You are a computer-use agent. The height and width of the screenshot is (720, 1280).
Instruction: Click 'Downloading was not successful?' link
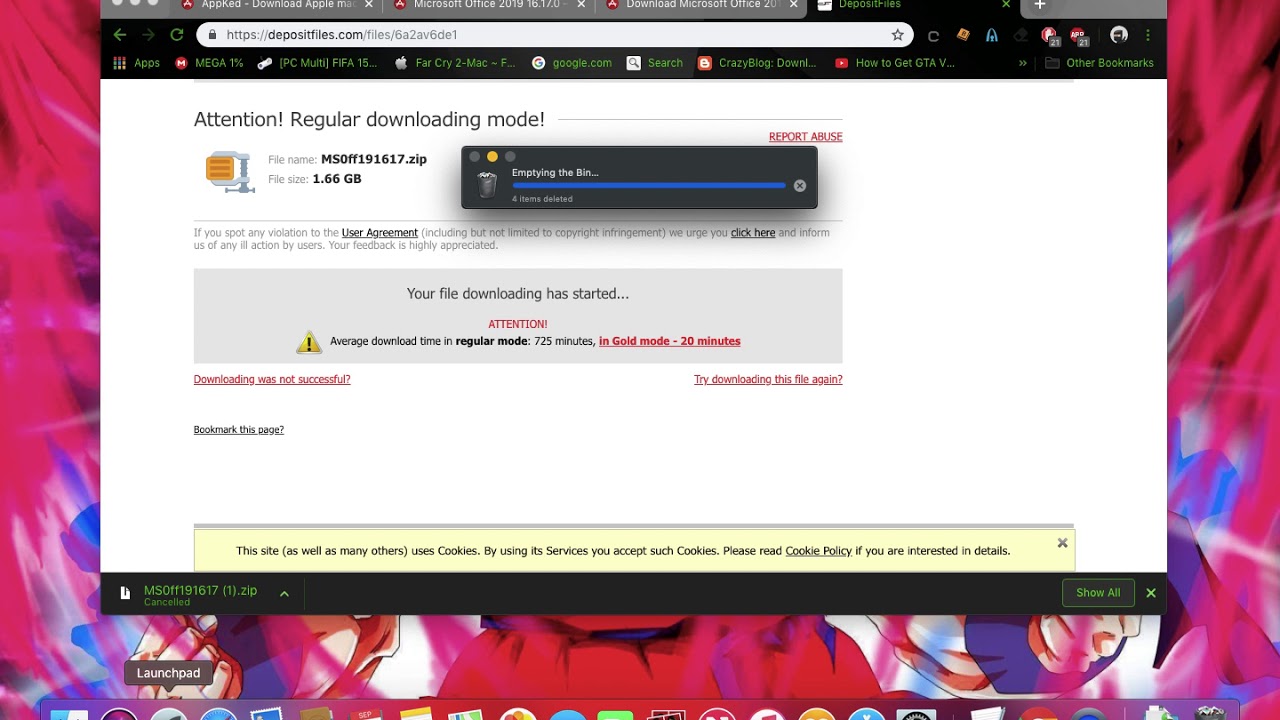click(x=272, y=380)
